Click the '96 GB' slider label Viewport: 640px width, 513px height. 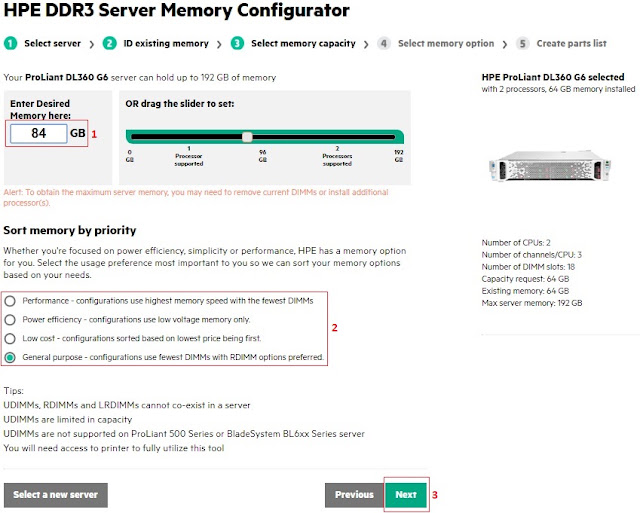(262, 156)
